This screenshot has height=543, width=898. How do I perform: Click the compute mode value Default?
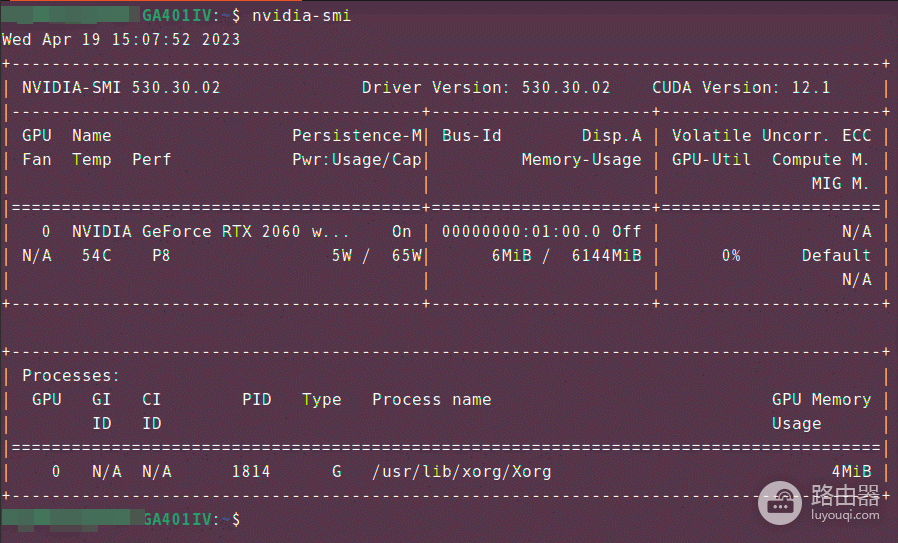836,256
